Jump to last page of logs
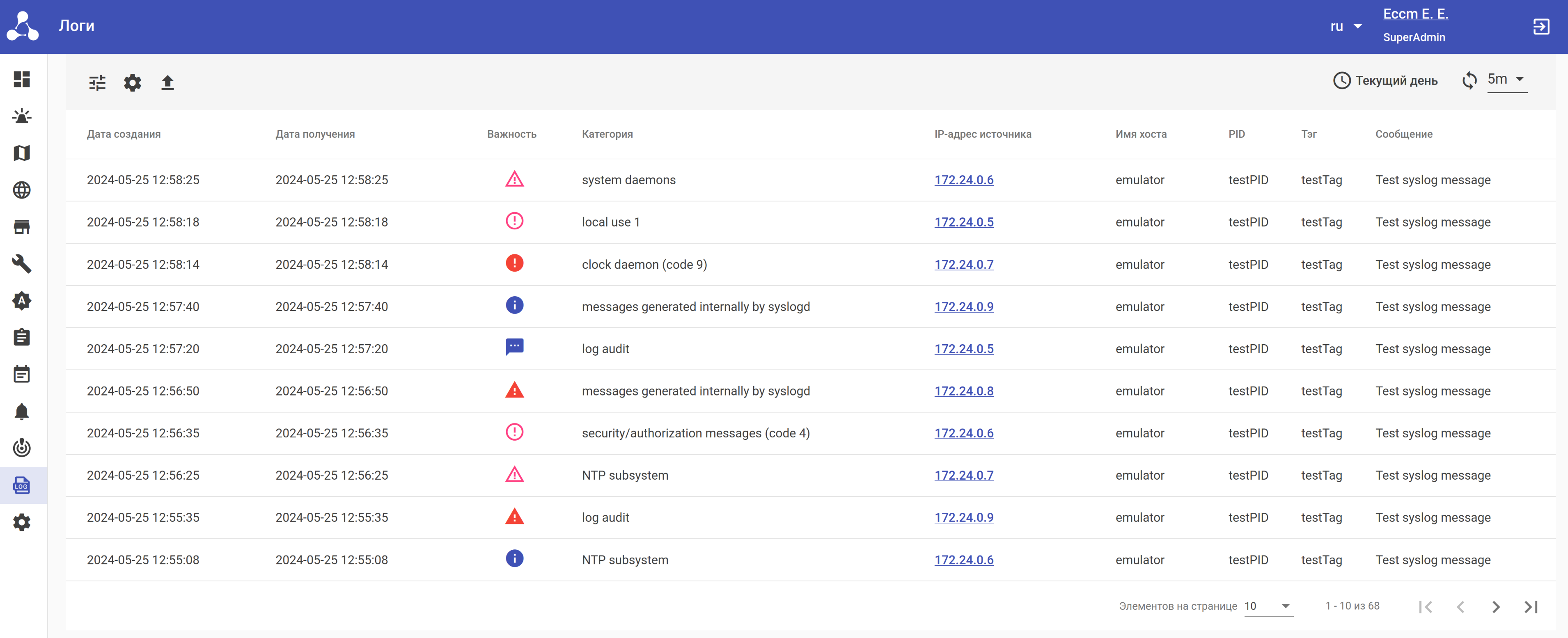This screenshot has height=638, width=1568. pyautogui.click(x=1531, y=606)
